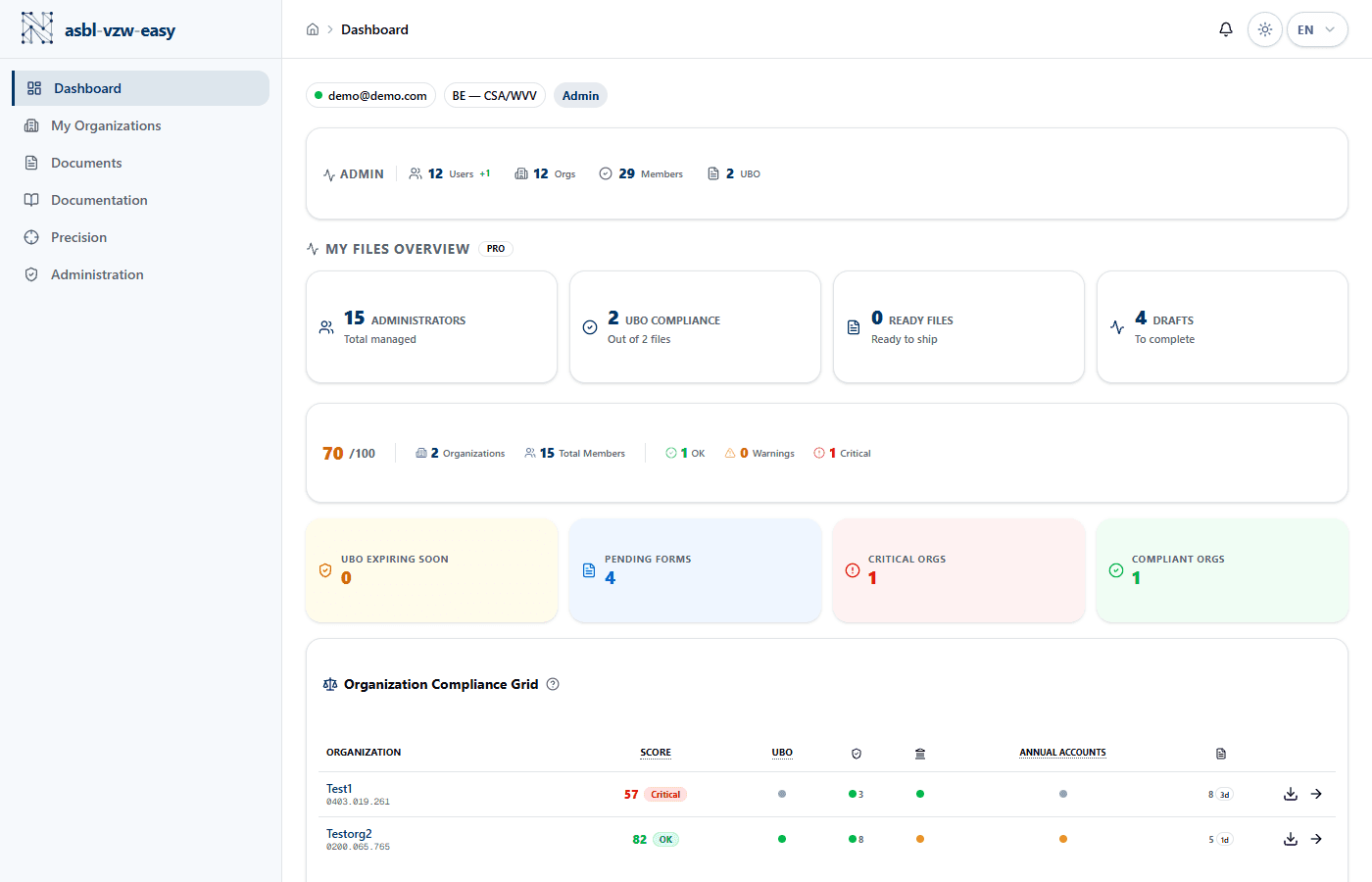Click the bank building column header icon
Viewport: 1372px width, 882px height.
pyautogui.click(x=920, y=754)
